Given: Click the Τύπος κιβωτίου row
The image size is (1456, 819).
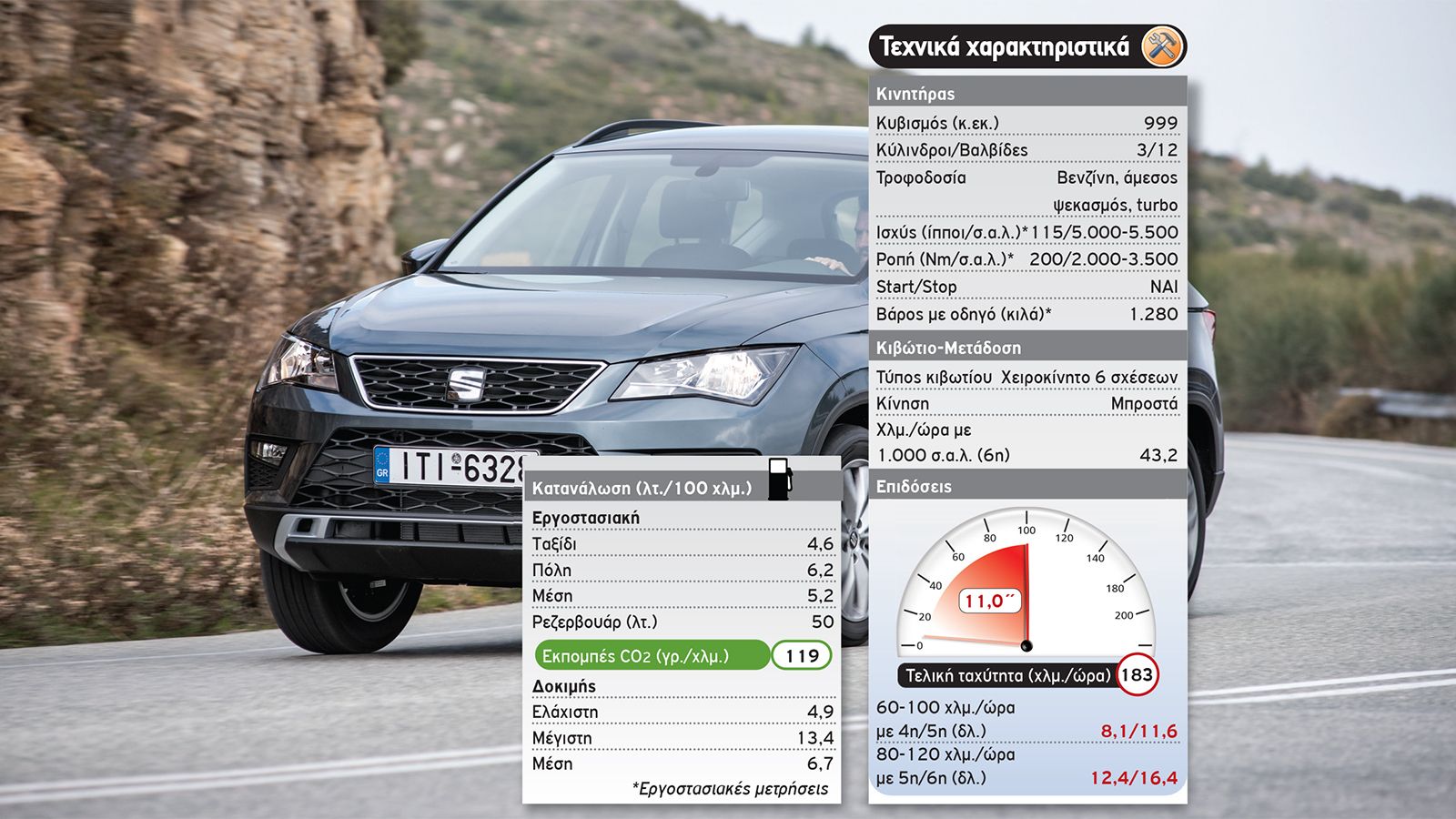Looking at the screenshot, I should click(x=1026, y=377).
